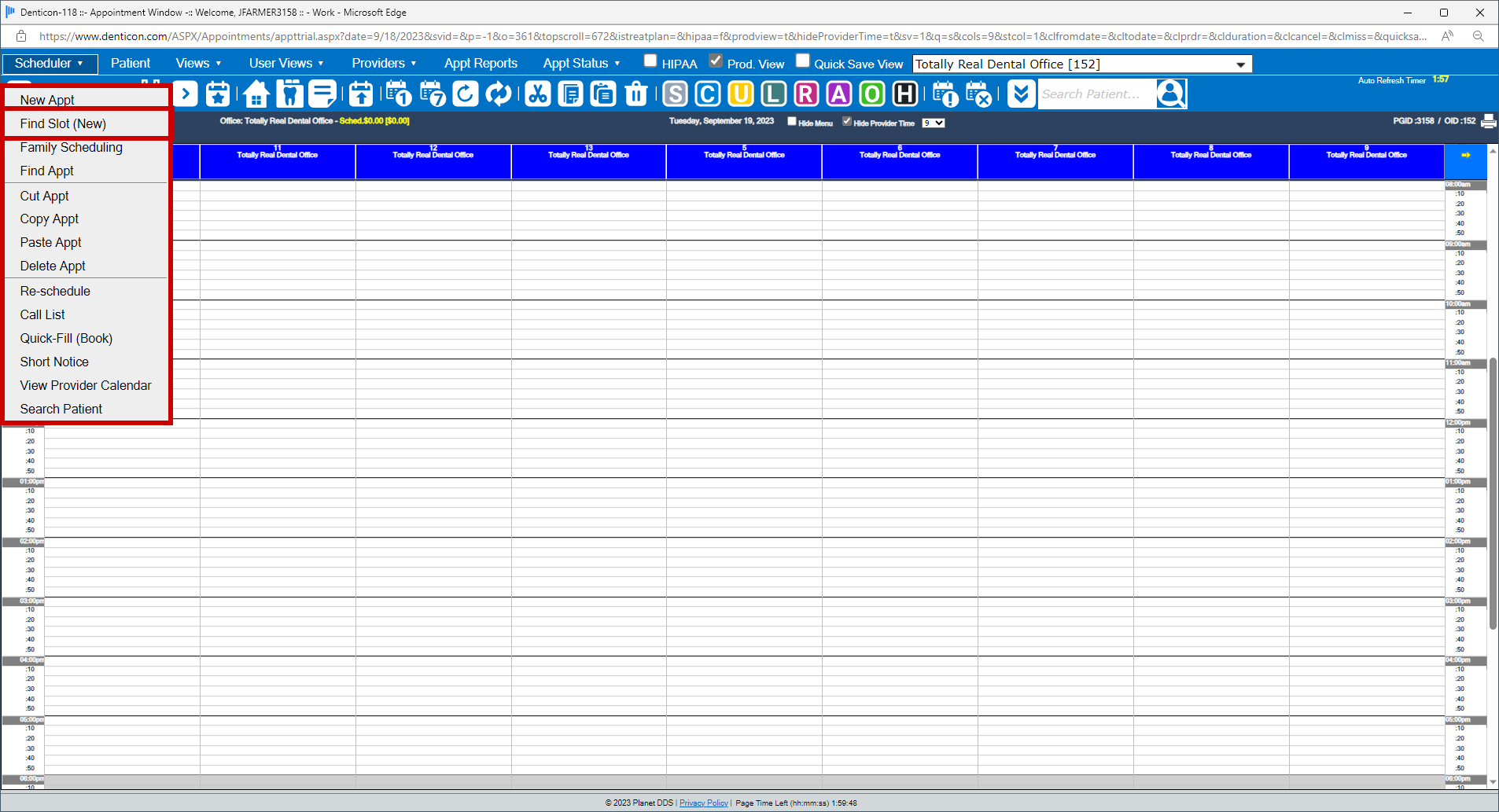The image size is (1499, 812).
Task: Delete appointment with trash icon
Action: pyautogui.click(x=636, y=94)
